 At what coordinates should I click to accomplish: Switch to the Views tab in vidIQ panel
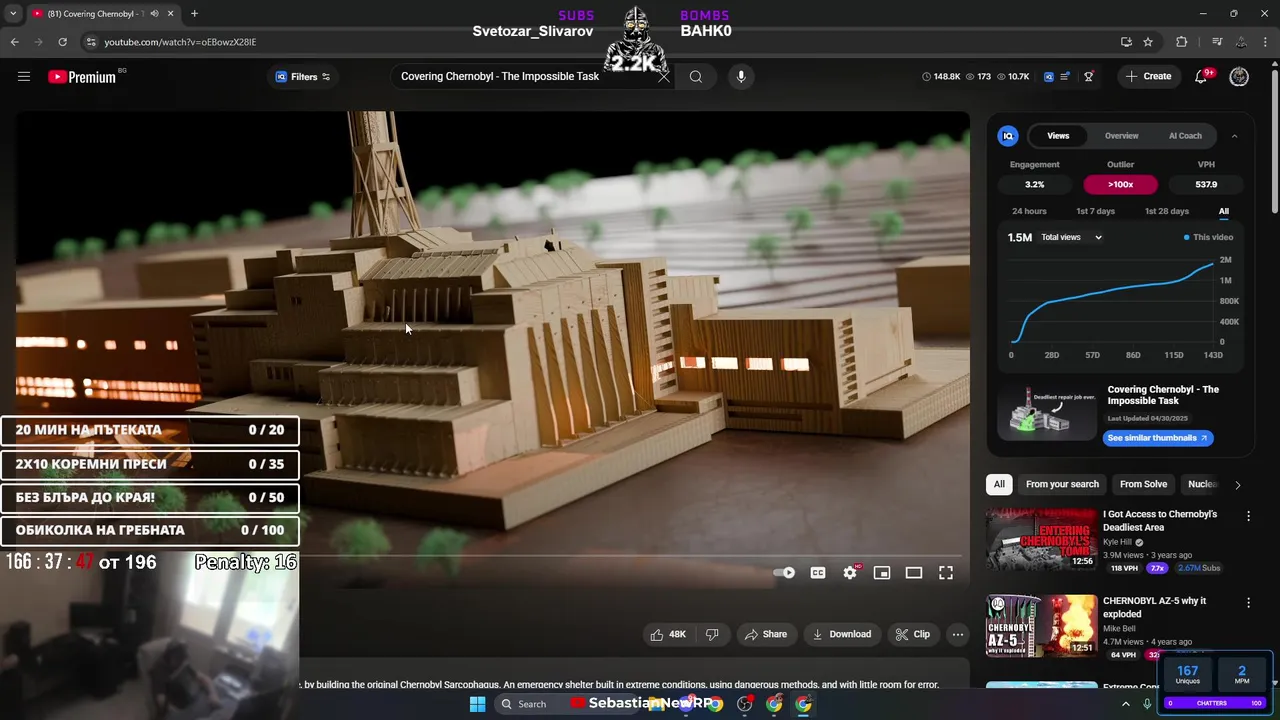(x=1058, y=136)
